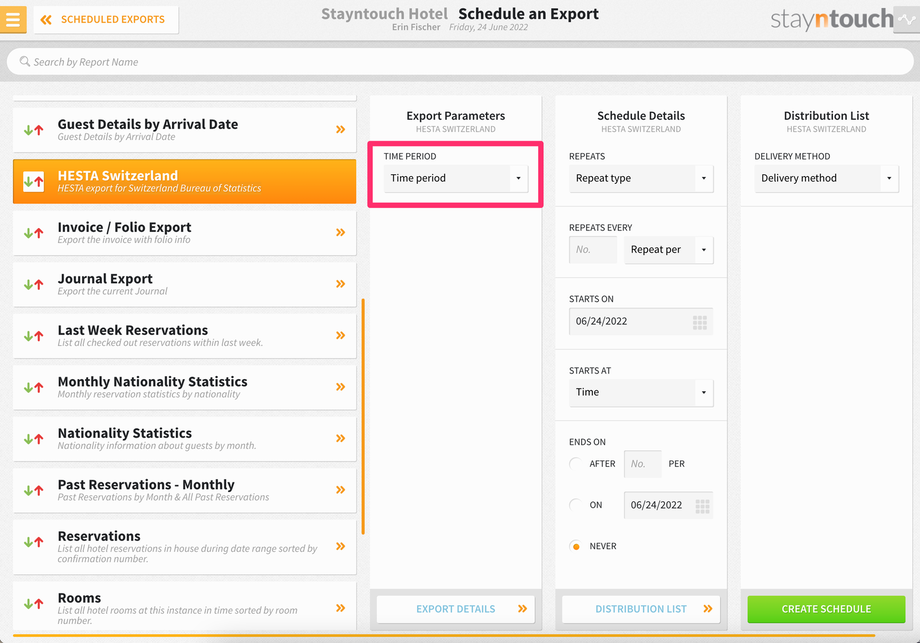
Task: Click the search magnifier icon
Action: pyautogui.click(x=25, y=62)
